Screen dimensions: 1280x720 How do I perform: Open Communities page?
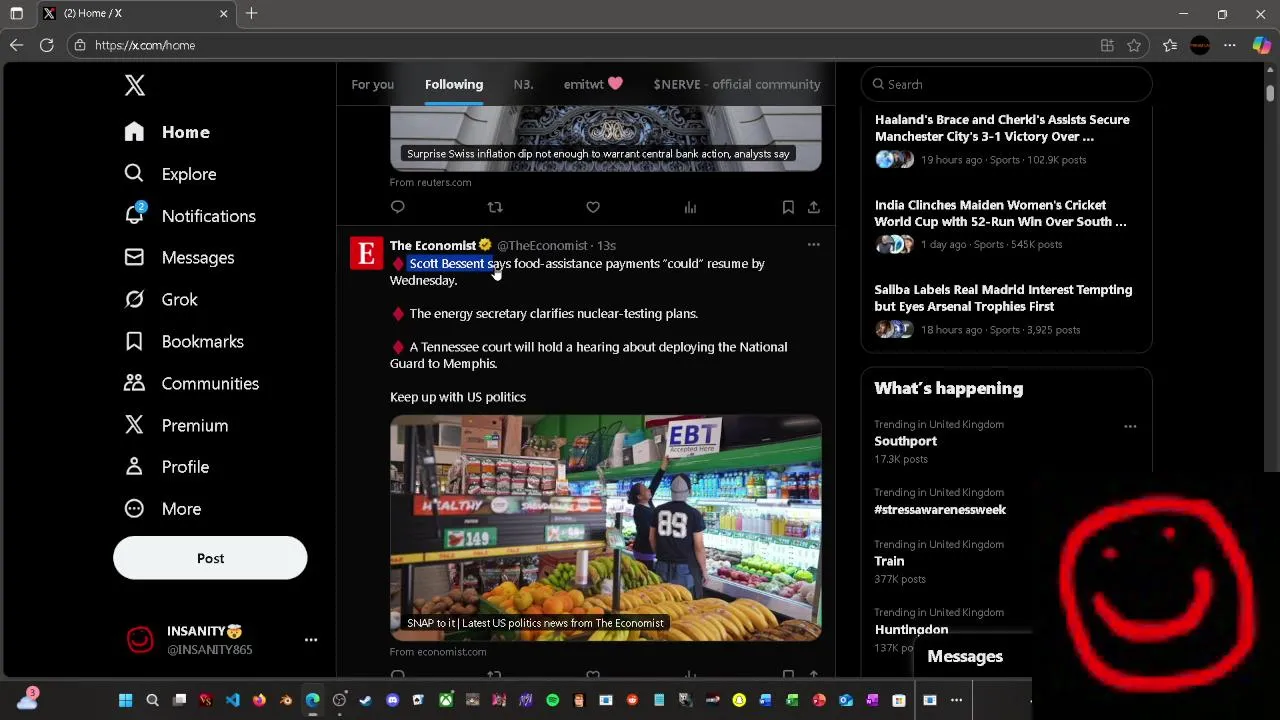tap(191, 384)
